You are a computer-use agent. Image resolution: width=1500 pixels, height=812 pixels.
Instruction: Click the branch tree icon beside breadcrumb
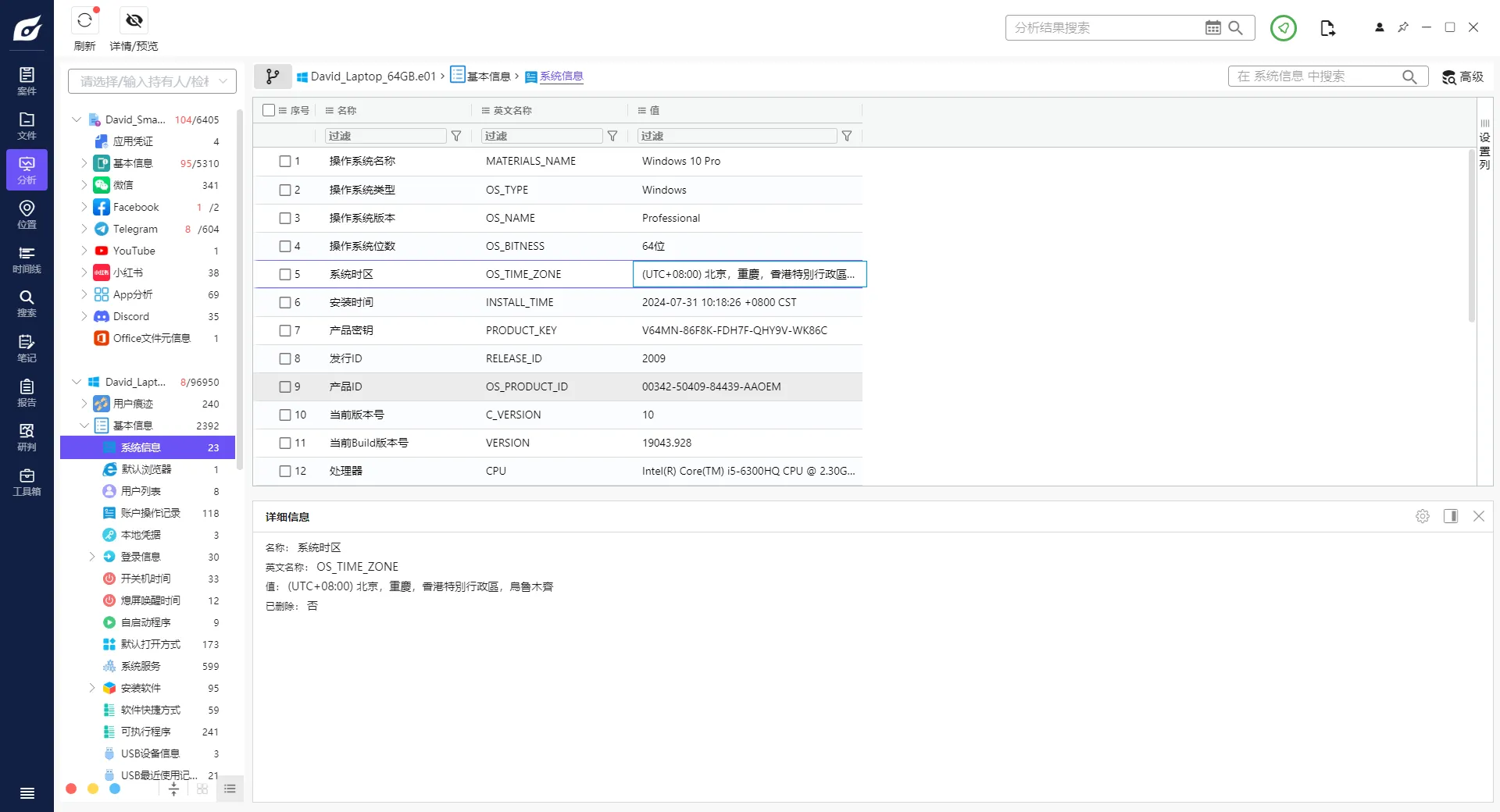click(x=273, y=77)
